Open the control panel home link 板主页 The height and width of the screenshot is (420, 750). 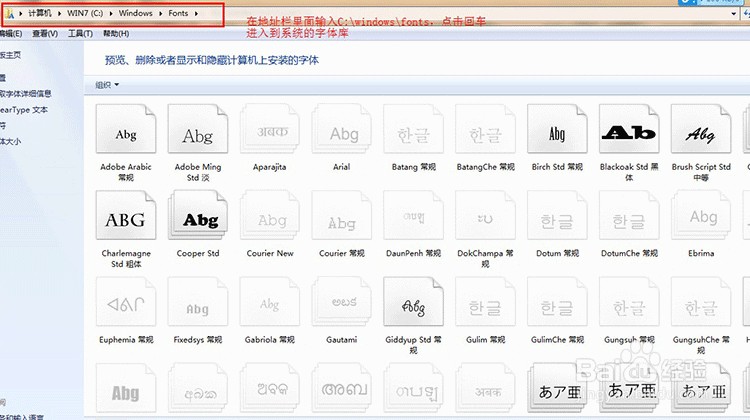click(x=11, y=55)
